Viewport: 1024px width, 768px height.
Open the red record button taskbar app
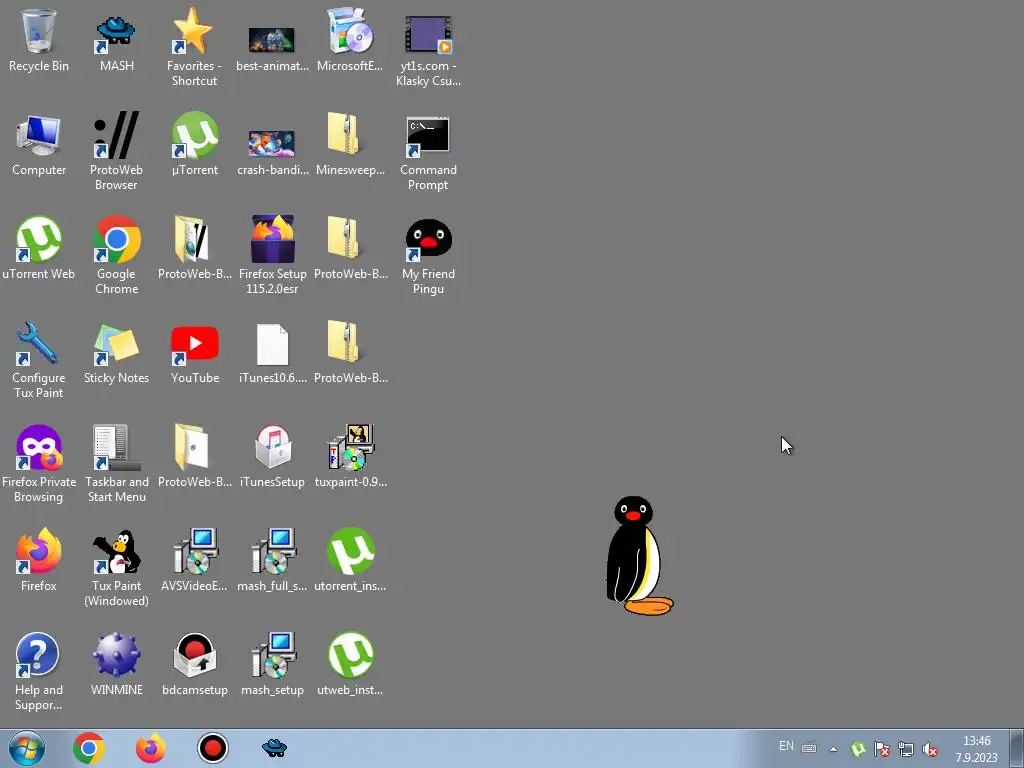point(212,748)
